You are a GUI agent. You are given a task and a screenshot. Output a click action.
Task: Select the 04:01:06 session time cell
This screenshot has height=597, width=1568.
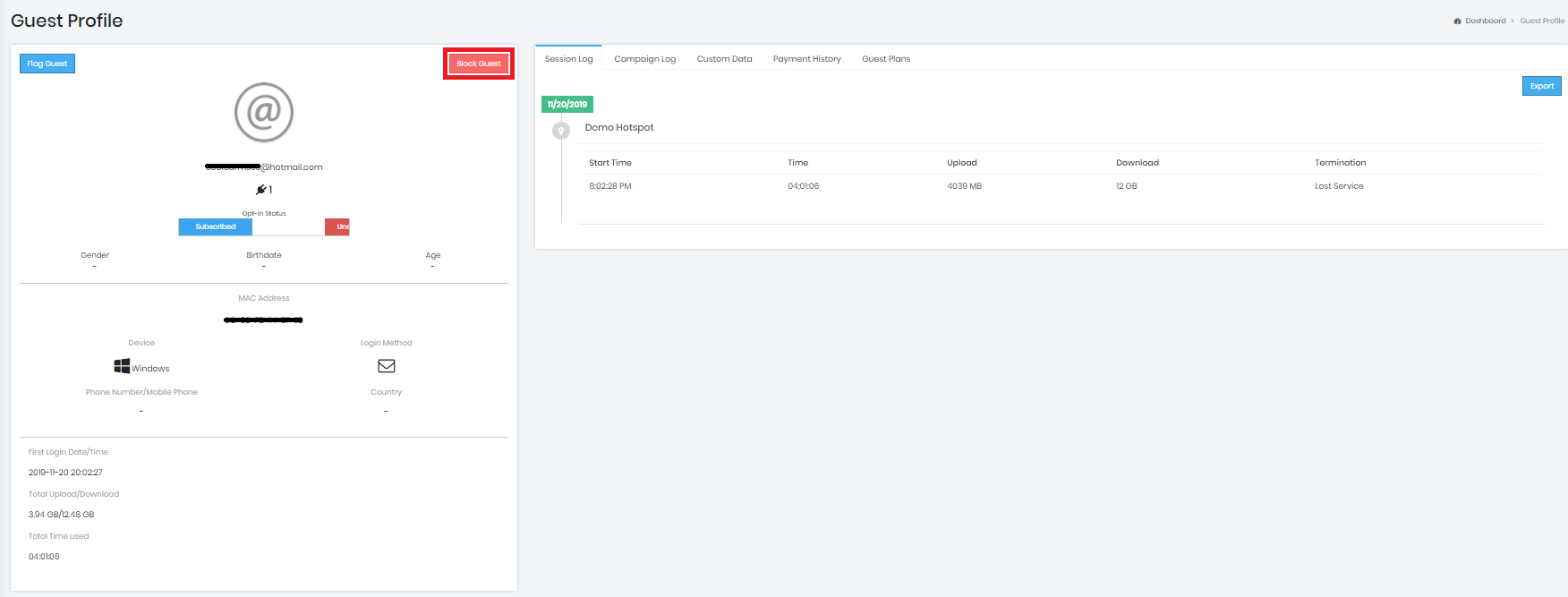[803, 186]
